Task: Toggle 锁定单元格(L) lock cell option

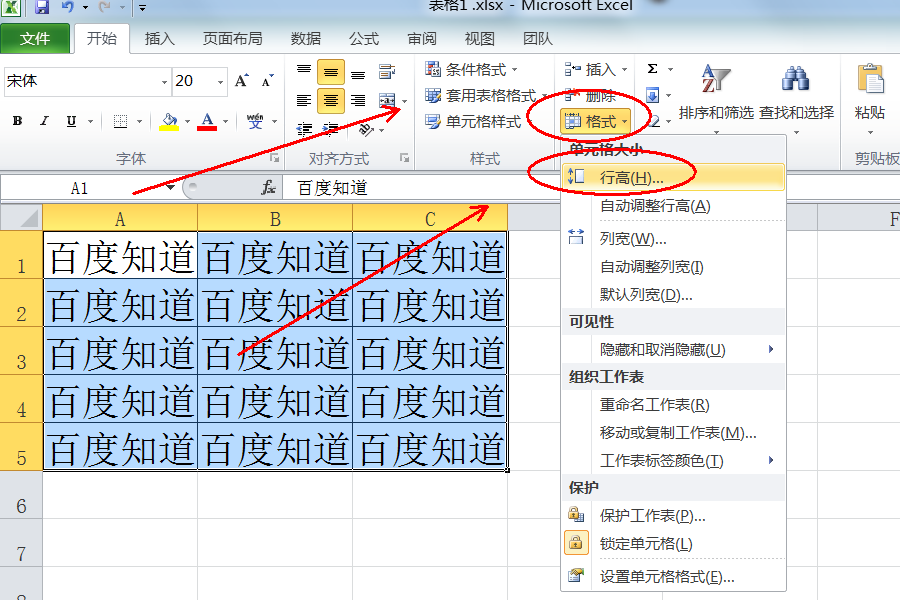Action: click(x=673, y=543)
